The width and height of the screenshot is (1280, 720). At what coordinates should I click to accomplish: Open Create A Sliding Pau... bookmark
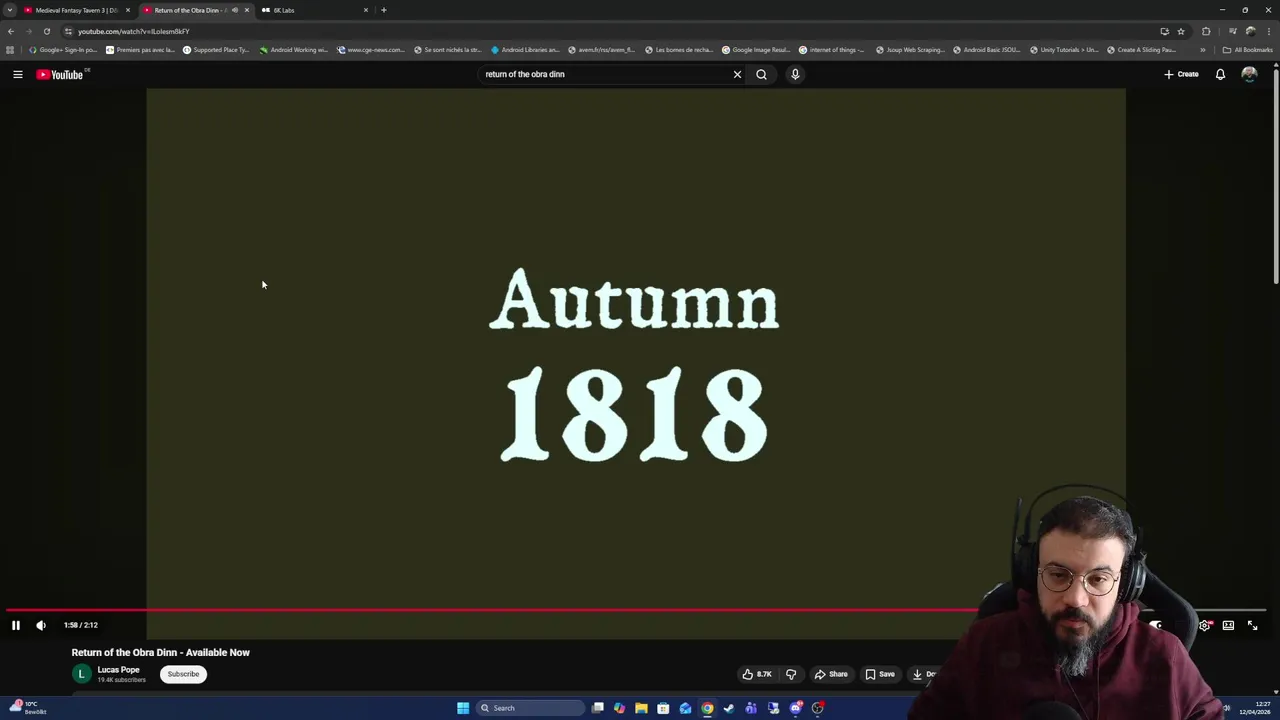coord(1142,50)
